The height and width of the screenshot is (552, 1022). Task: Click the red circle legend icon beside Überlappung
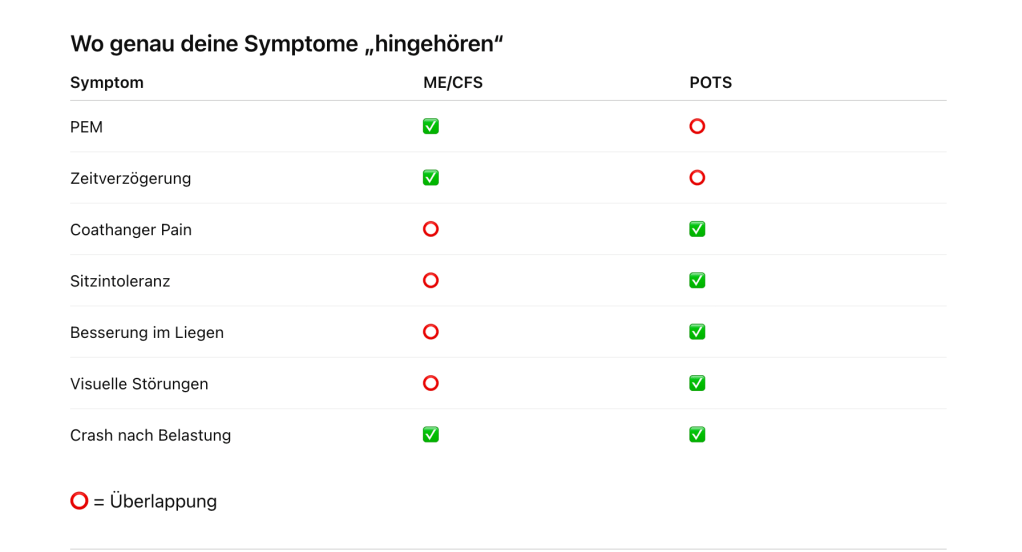coord(79,500)
